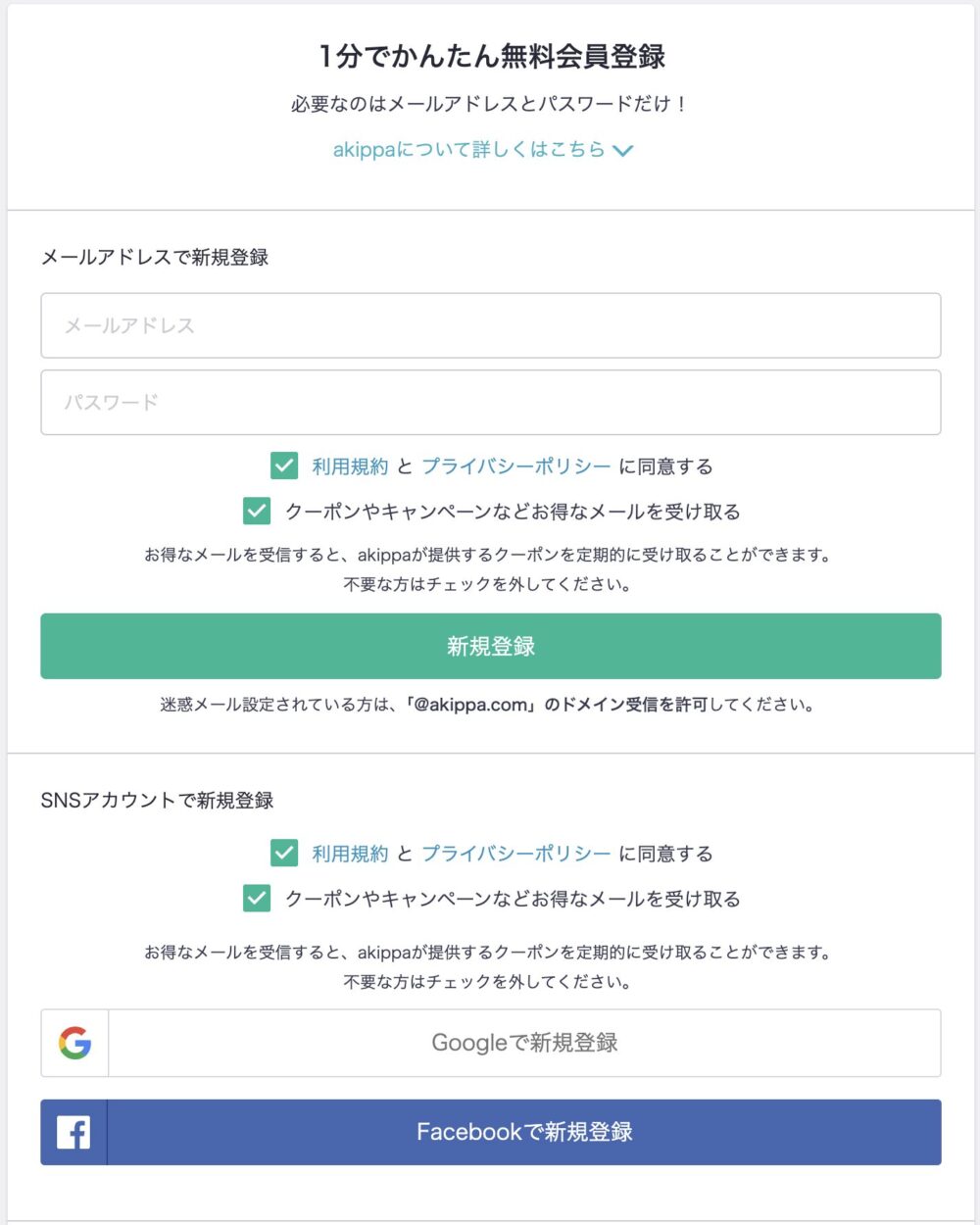Image resolution: width=980 pixels, height=1225 pixels.
Task: Click the 1分でかんたん無料会員登録 page title
Action: coord(489,56)
